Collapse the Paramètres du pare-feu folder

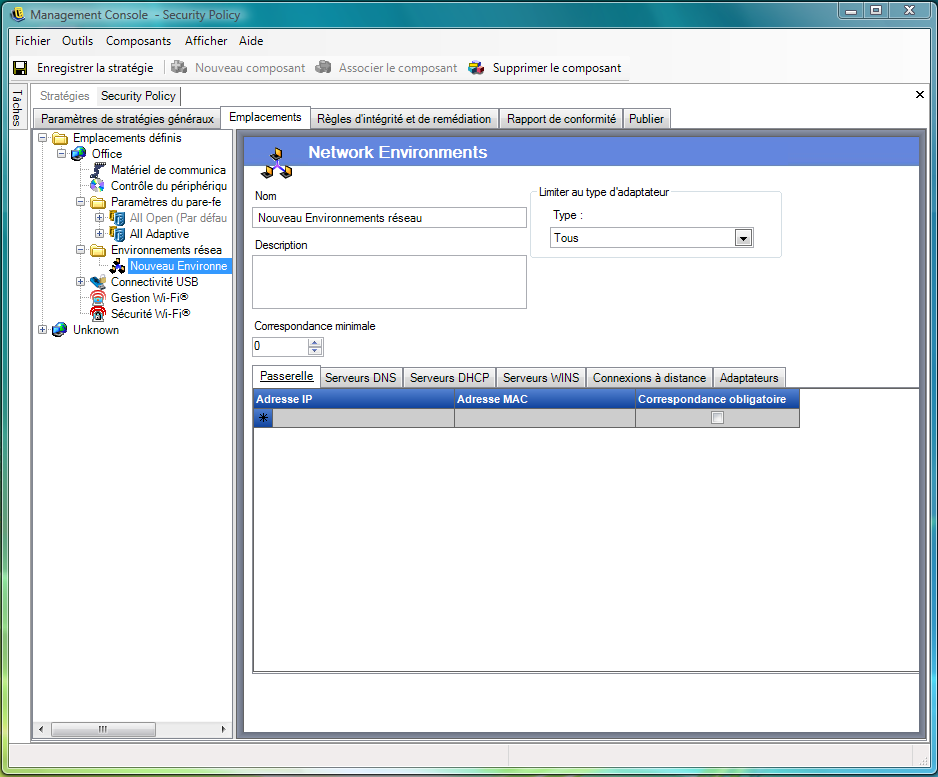coord(81,202)
